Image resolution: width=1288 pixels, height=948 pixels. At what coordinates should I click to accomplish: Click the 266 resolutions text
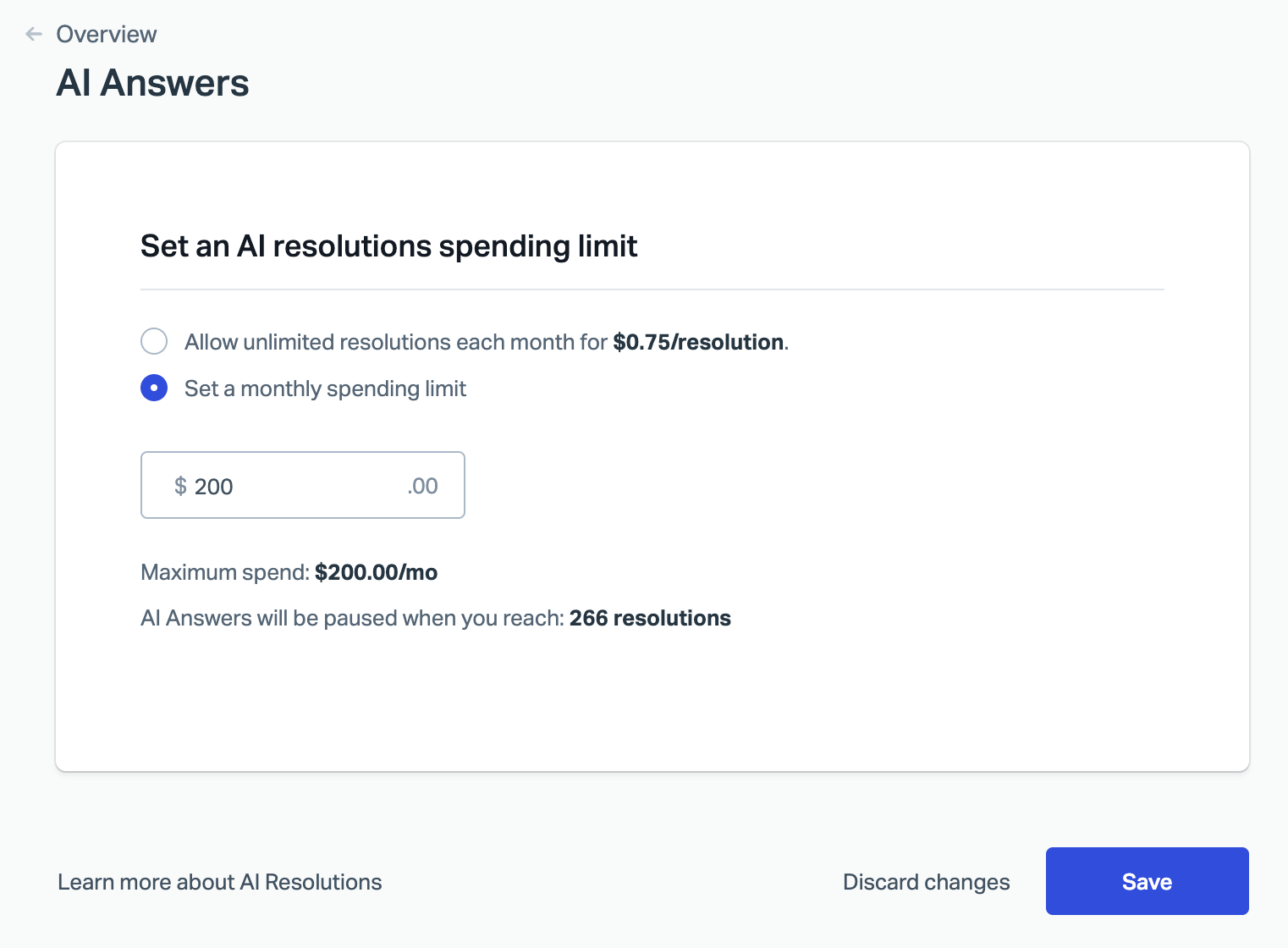click(649, 618)
